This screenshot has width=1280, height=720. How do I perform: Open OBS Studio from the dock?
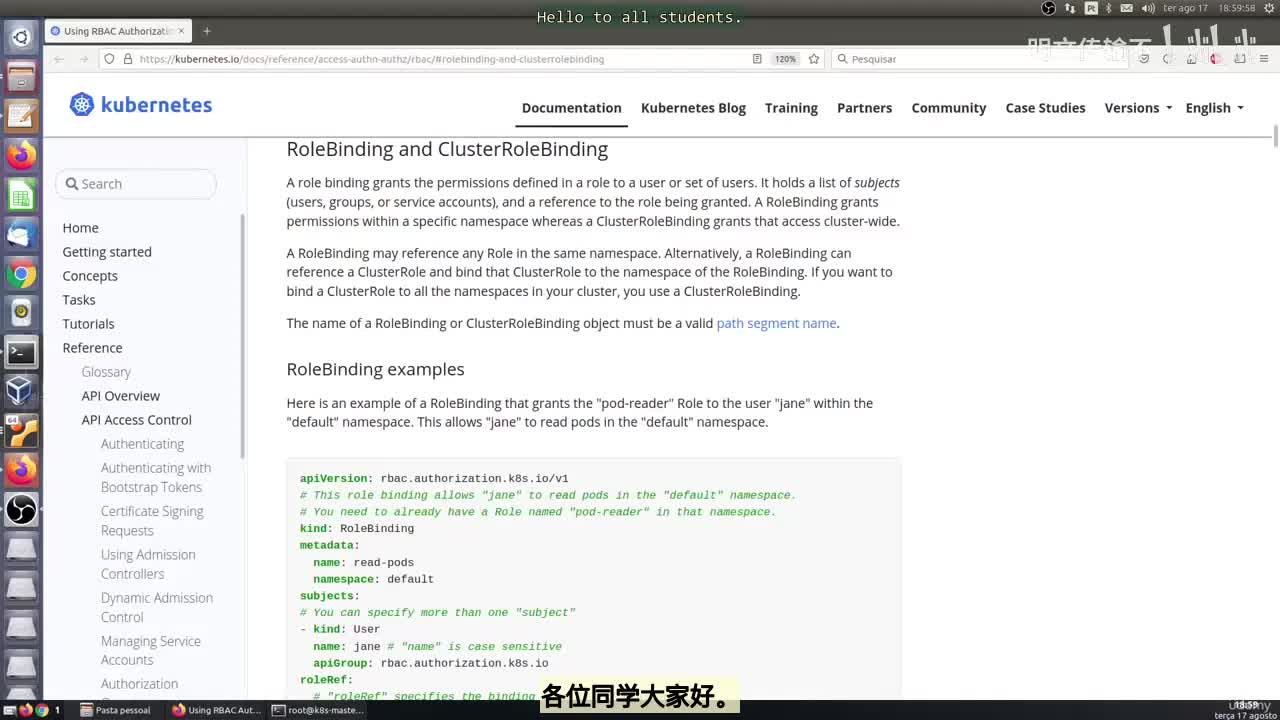(21, 510)
